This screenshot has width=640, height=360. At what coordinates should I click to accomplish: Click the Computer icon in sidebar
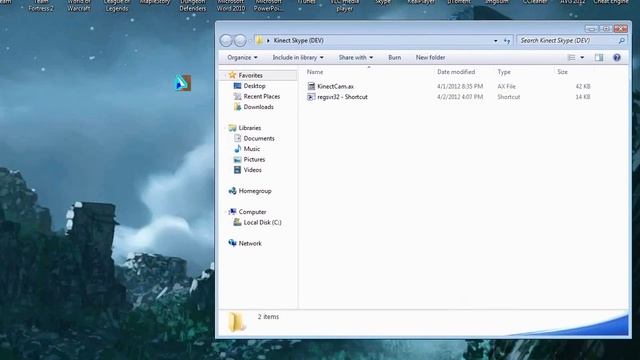(x=232, y=212)
